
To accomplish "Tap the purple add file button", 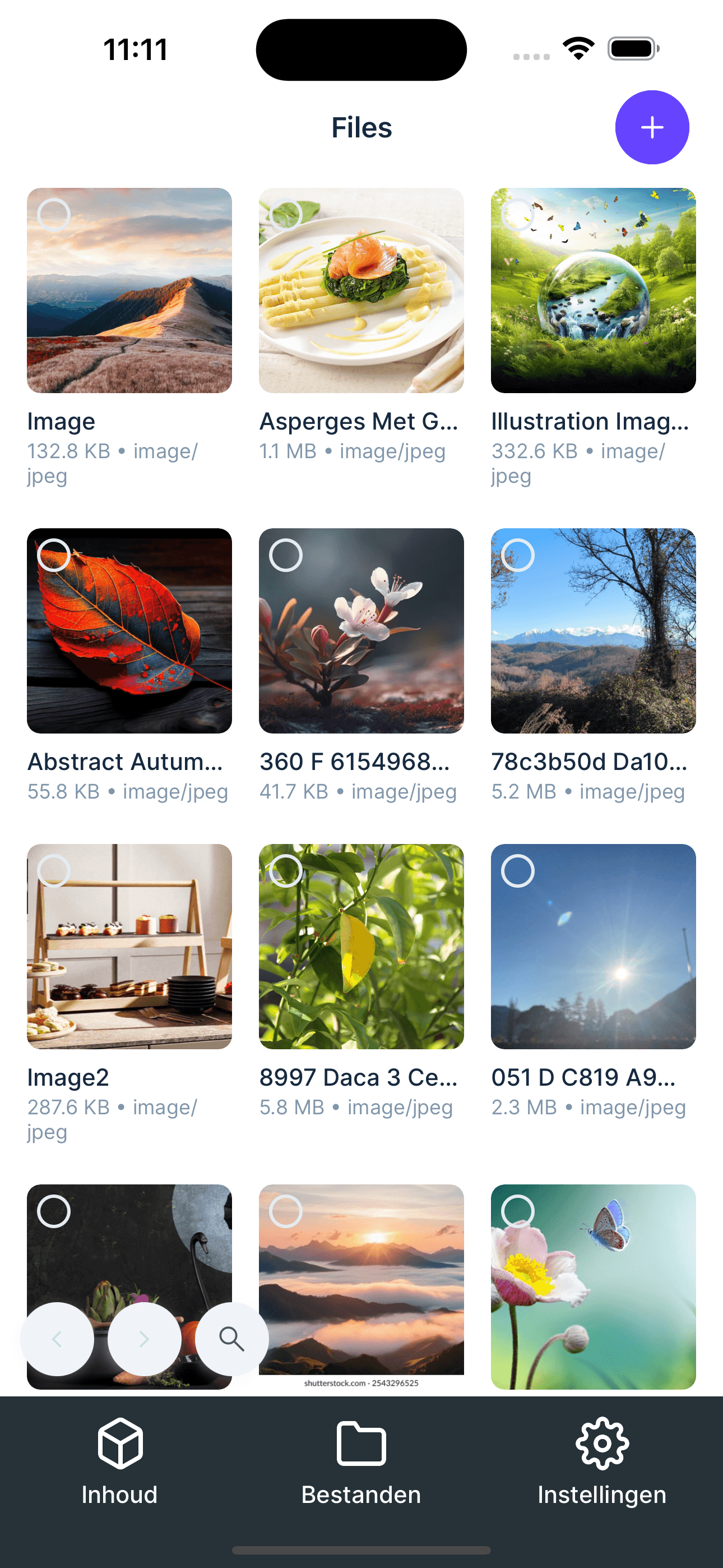I will 652,127.
